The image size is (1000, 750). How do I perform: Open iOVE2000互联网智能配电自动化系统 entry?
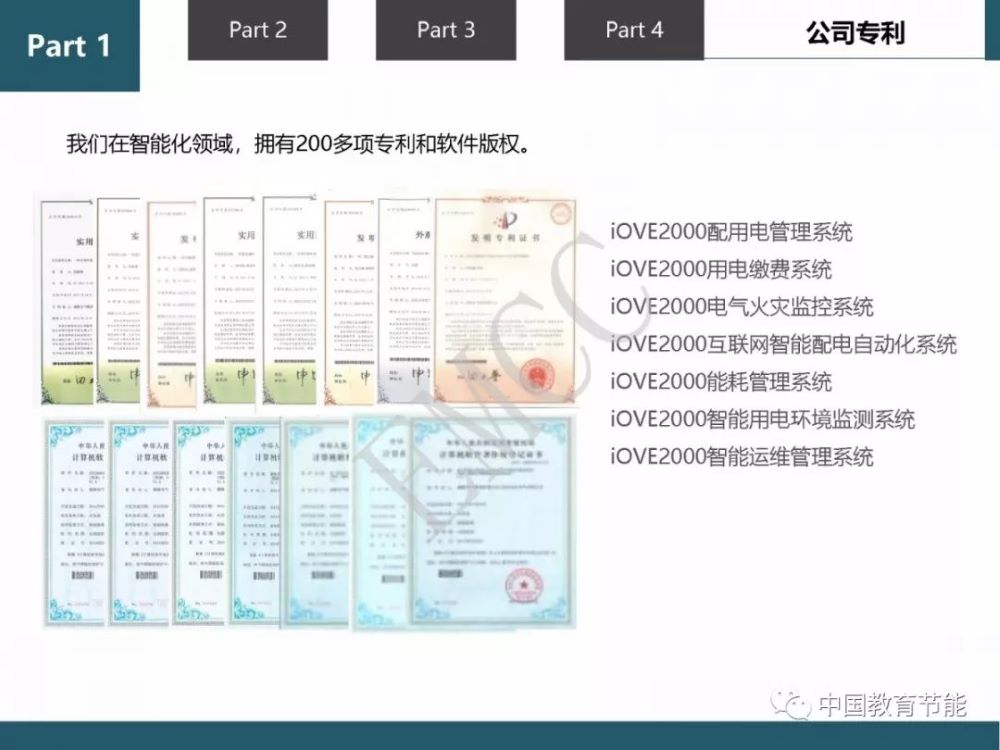coord(784,344)
